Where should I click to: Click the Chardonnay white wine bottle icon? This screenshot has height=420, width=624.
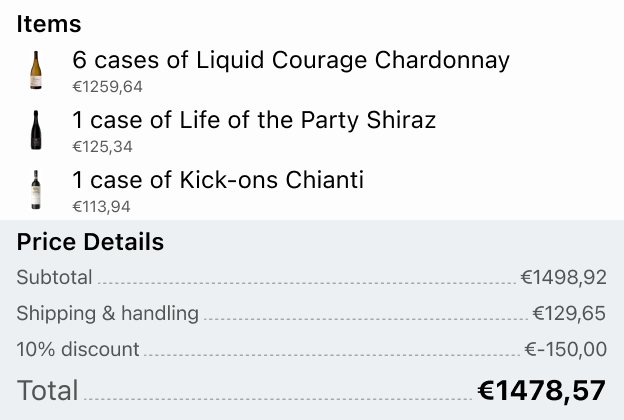pyautogui.click(x=37, y=70)
